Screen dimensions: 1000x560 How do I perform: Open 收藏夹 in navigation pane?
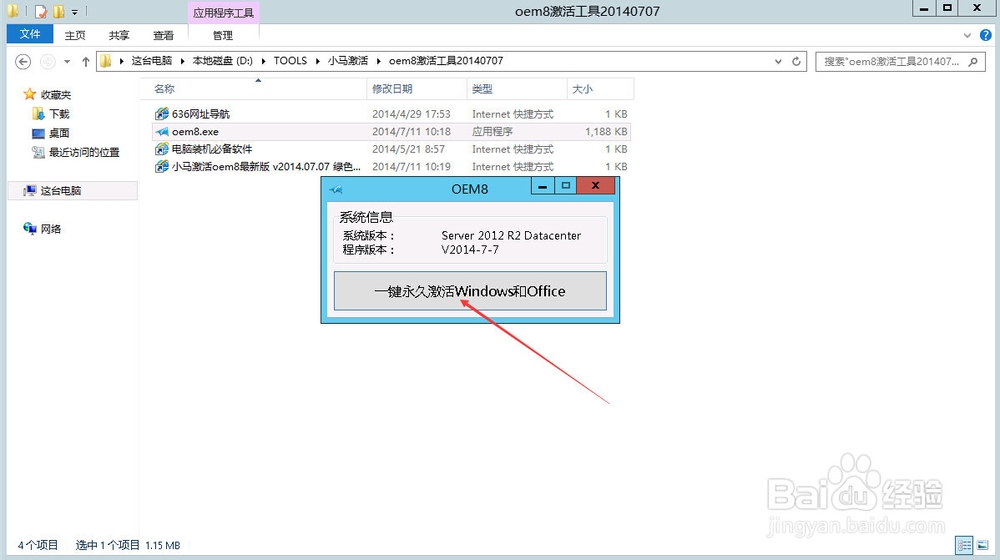coord(55,94)
